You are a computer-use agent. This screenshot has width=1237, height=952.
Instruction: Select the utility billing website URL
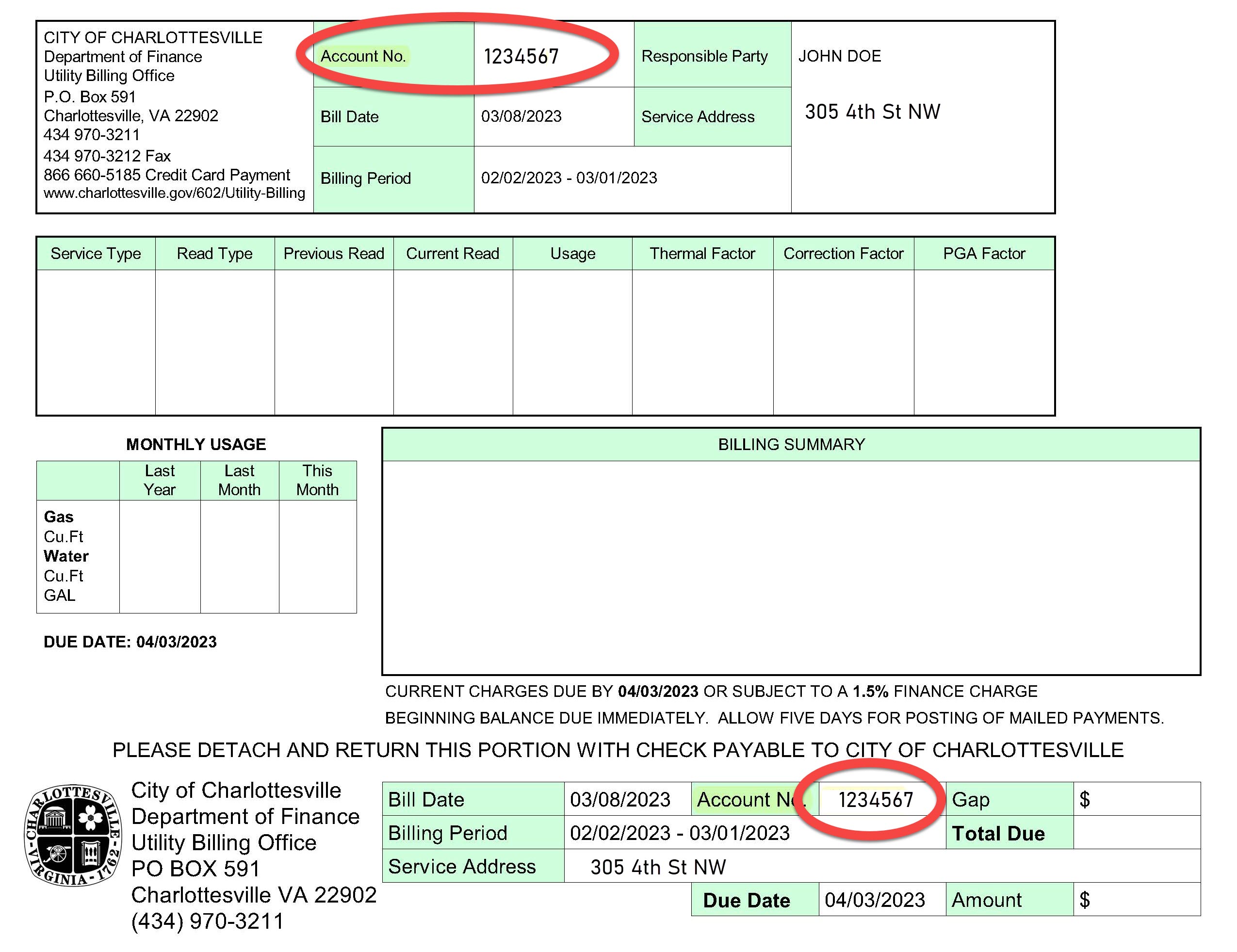[x=175, y=193]
